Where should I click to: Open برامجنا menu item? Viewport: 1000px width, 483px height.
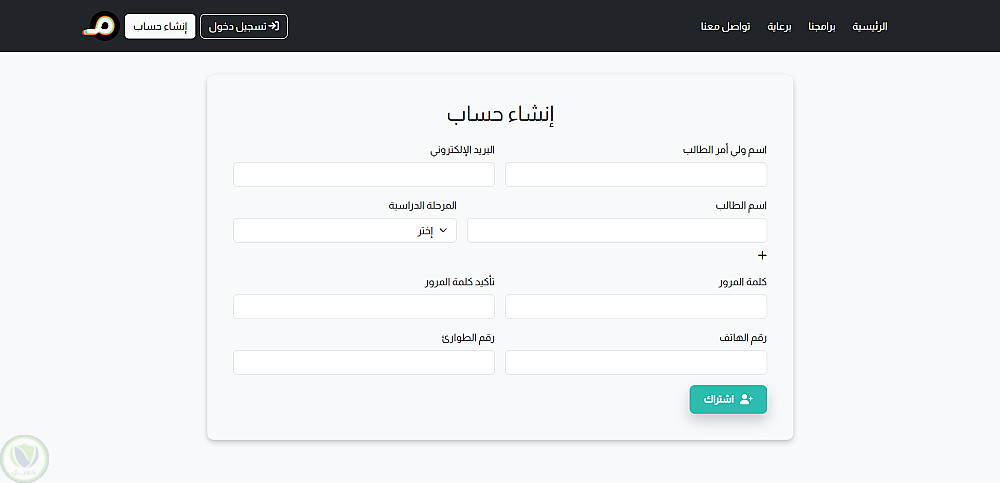822,26
